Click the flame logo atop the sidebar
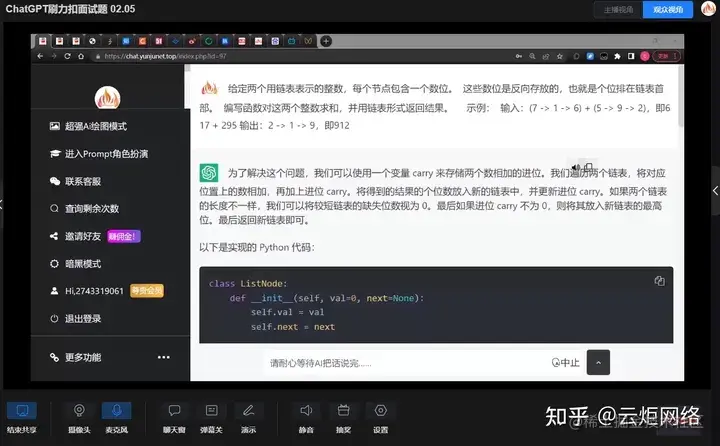Image resolution: width=720 pixels, height=446 pixels. coord(108,97)
